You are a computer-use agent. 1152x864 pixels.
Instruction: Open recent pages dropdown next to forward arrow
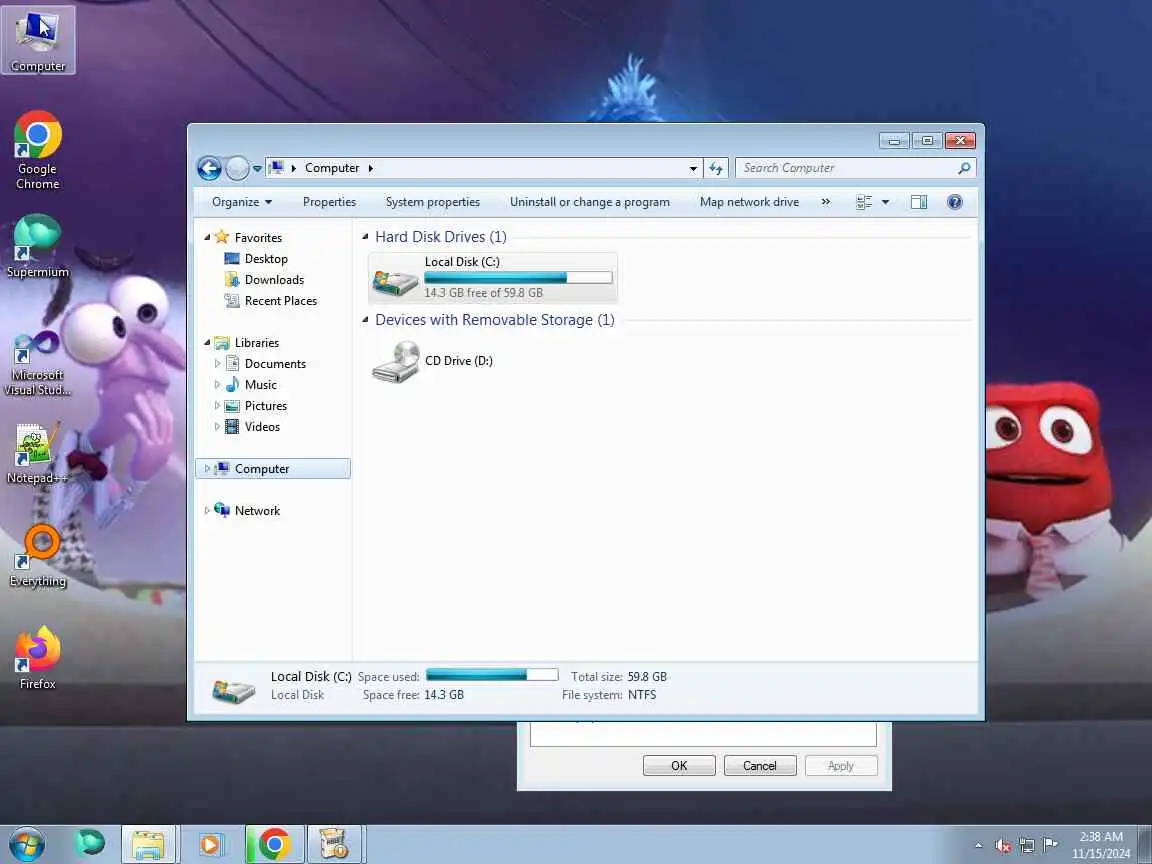pos(257,168)
